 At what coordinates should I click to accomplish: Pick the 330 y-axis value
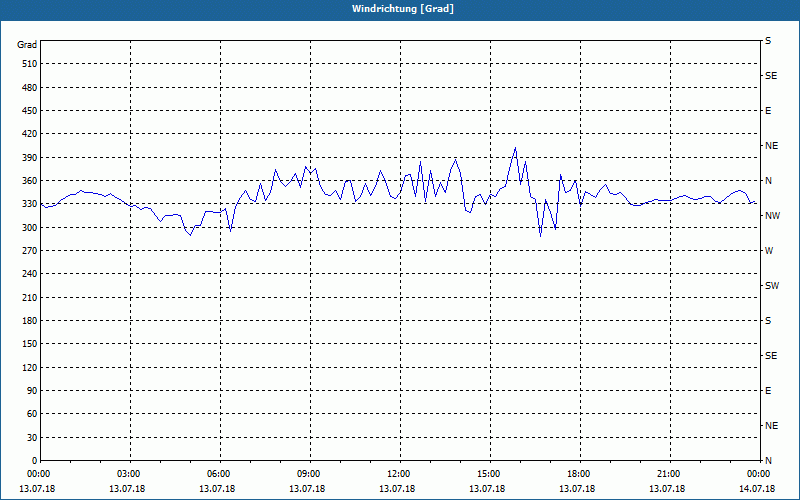(x=30, y=204)
